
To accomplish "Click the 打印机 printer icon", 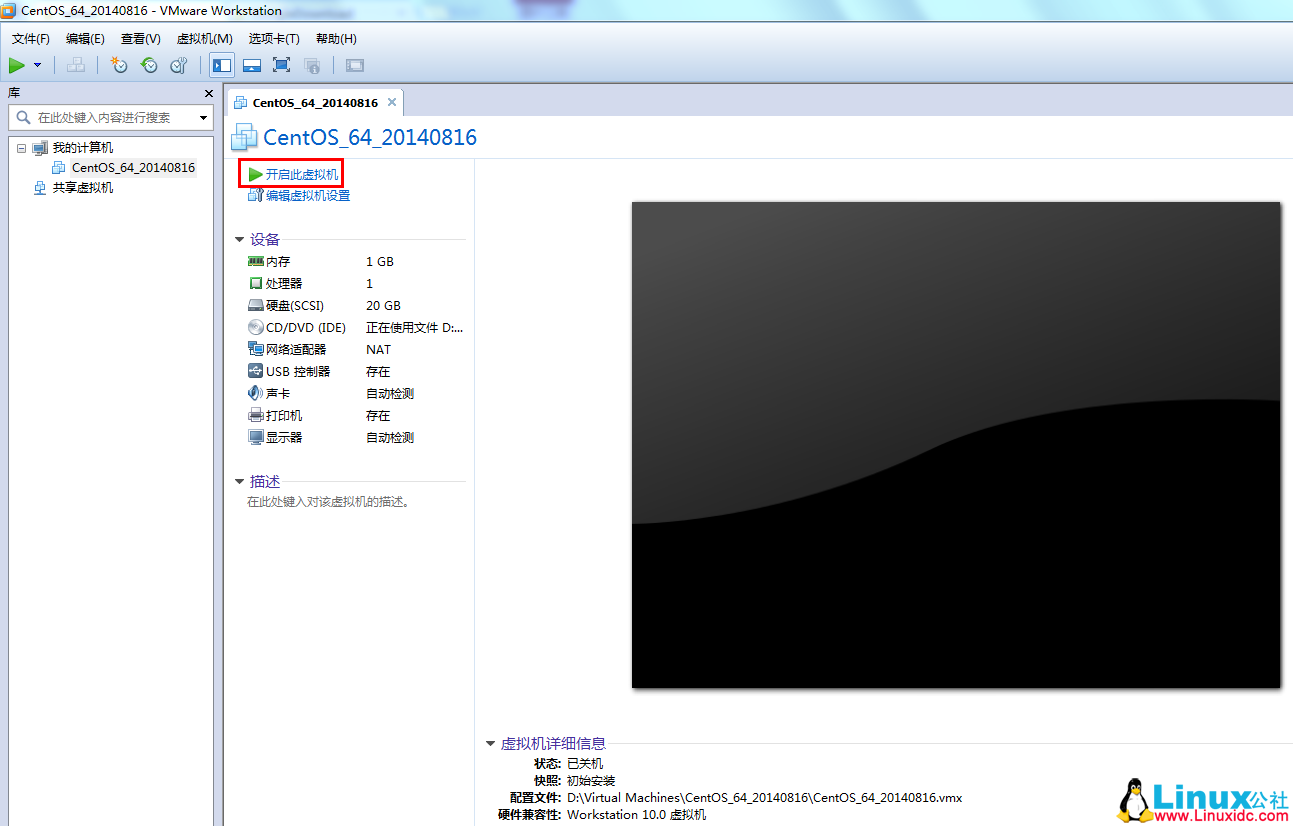I will click(x=256, y=415).
